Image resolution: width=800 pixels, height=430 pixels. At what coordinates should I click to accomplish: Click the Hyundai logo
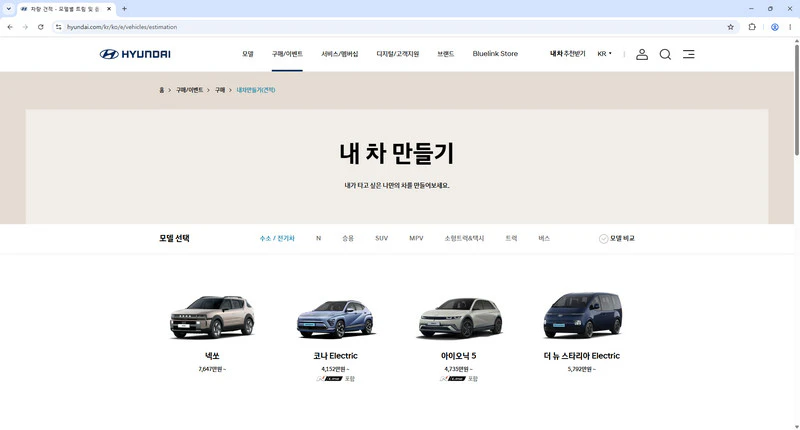point(135,54)
